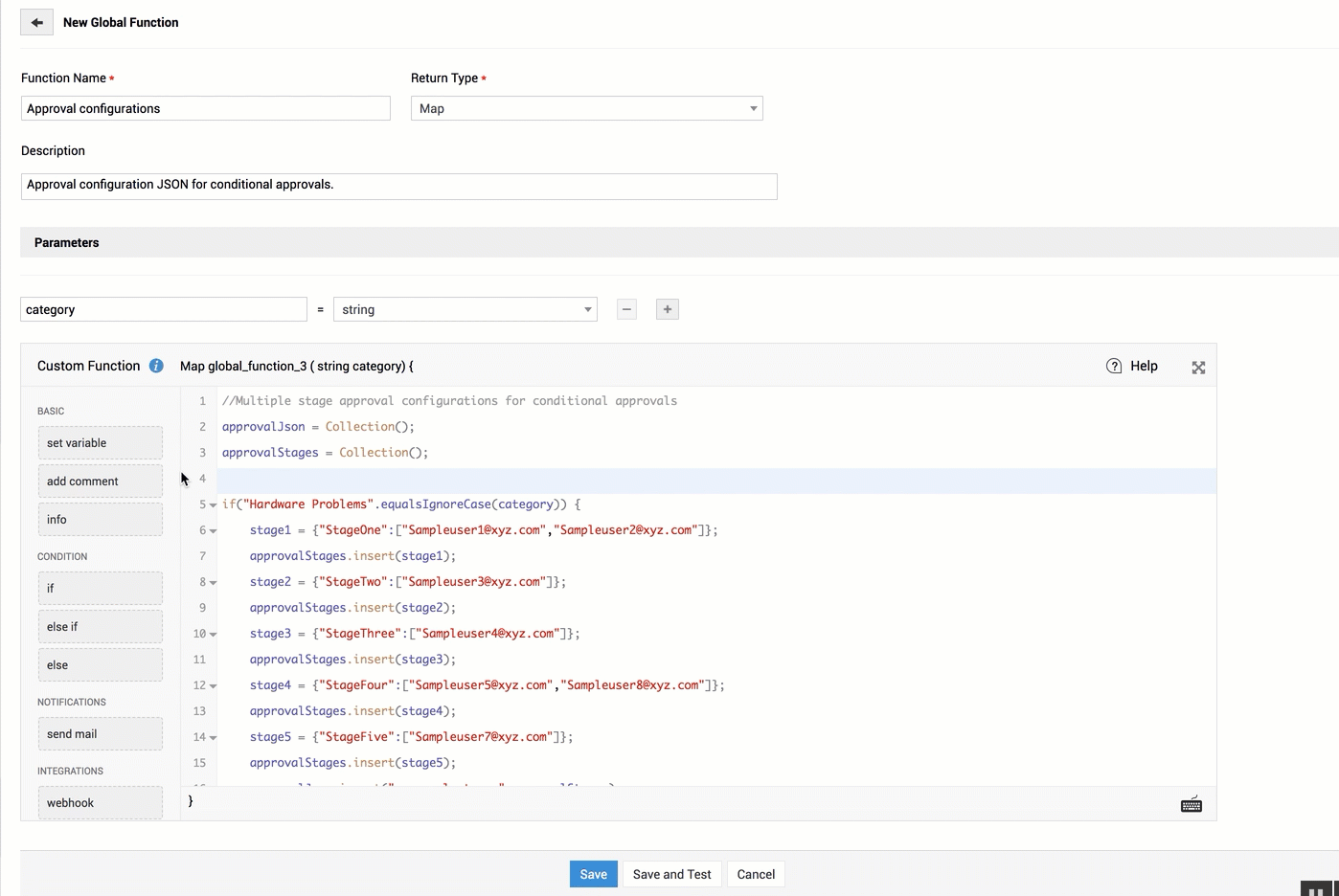The height and width of the screenshot is (896, 1339).
Task: Insert the 'webhook' integration block
Action: point(100,803)
